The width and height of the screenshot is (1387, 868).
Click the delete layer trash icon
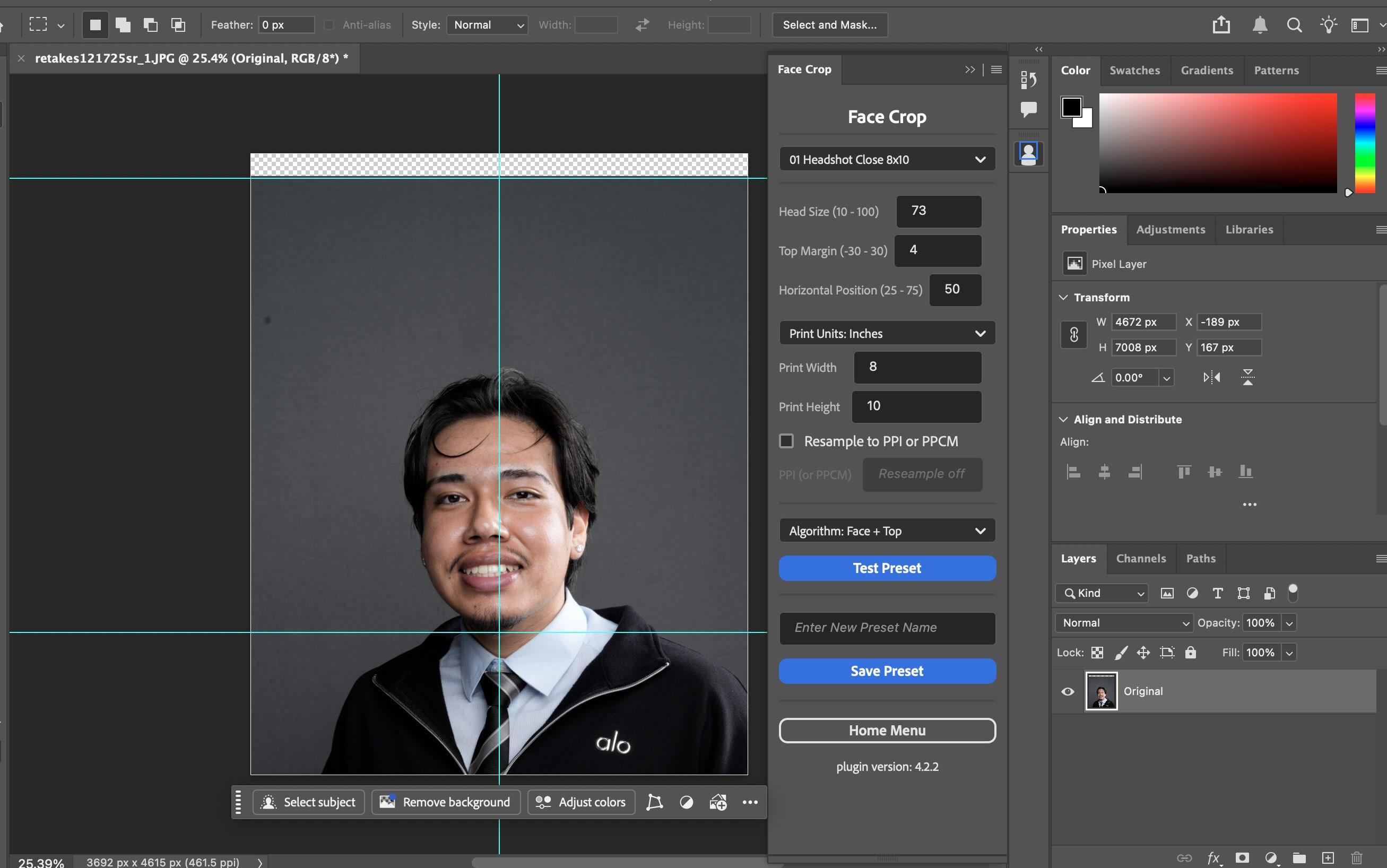[1357, 858]
